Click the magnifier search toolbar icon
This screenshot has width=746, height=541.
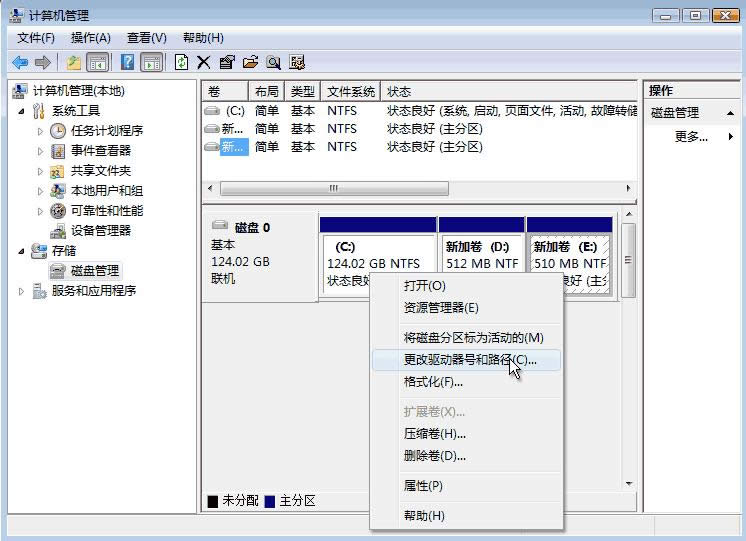click(x=273, y=62)
